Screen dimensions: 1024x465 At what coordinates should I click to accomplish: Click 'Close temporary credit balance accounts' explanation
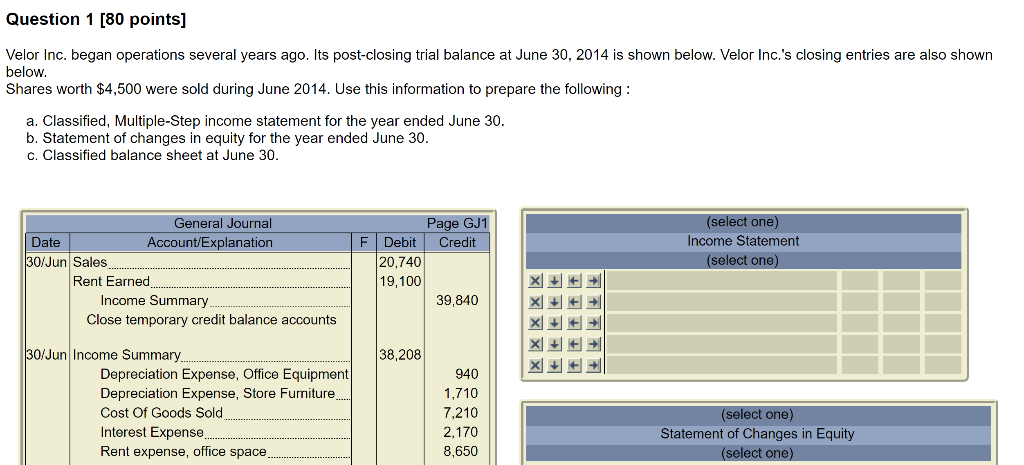point(212,320)
